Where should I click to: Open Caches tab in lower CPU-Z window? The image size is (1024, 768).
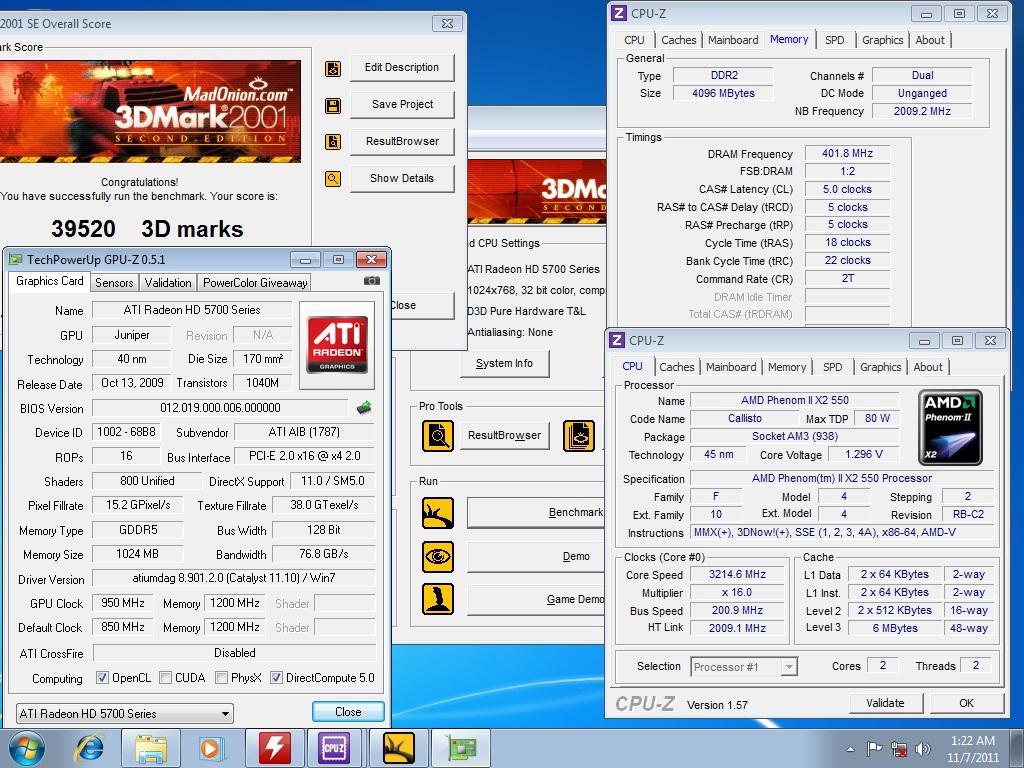[x=677, y=367]
